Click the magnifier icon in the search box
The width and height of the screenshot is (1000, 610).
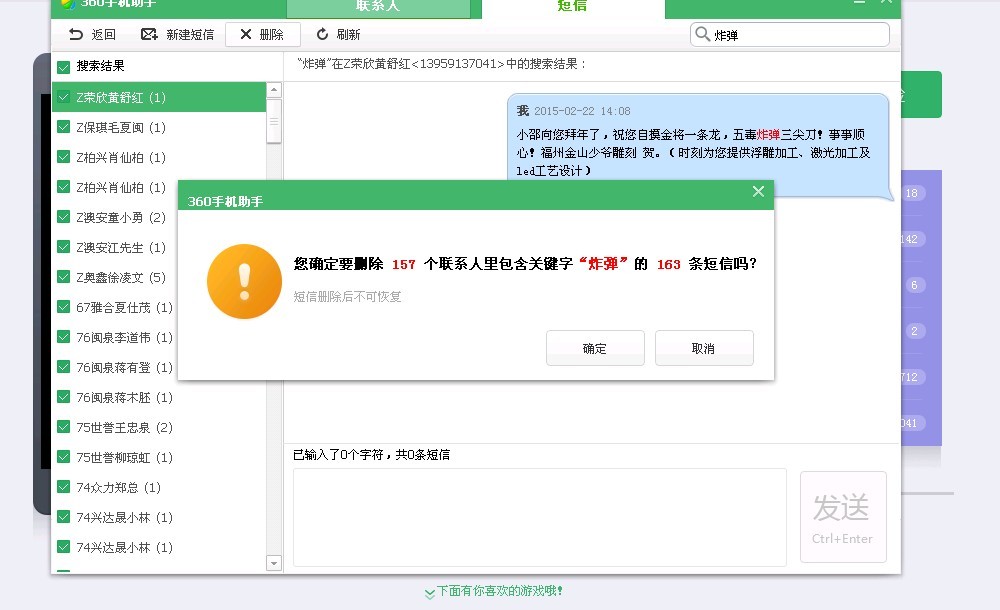coord(702,34)
